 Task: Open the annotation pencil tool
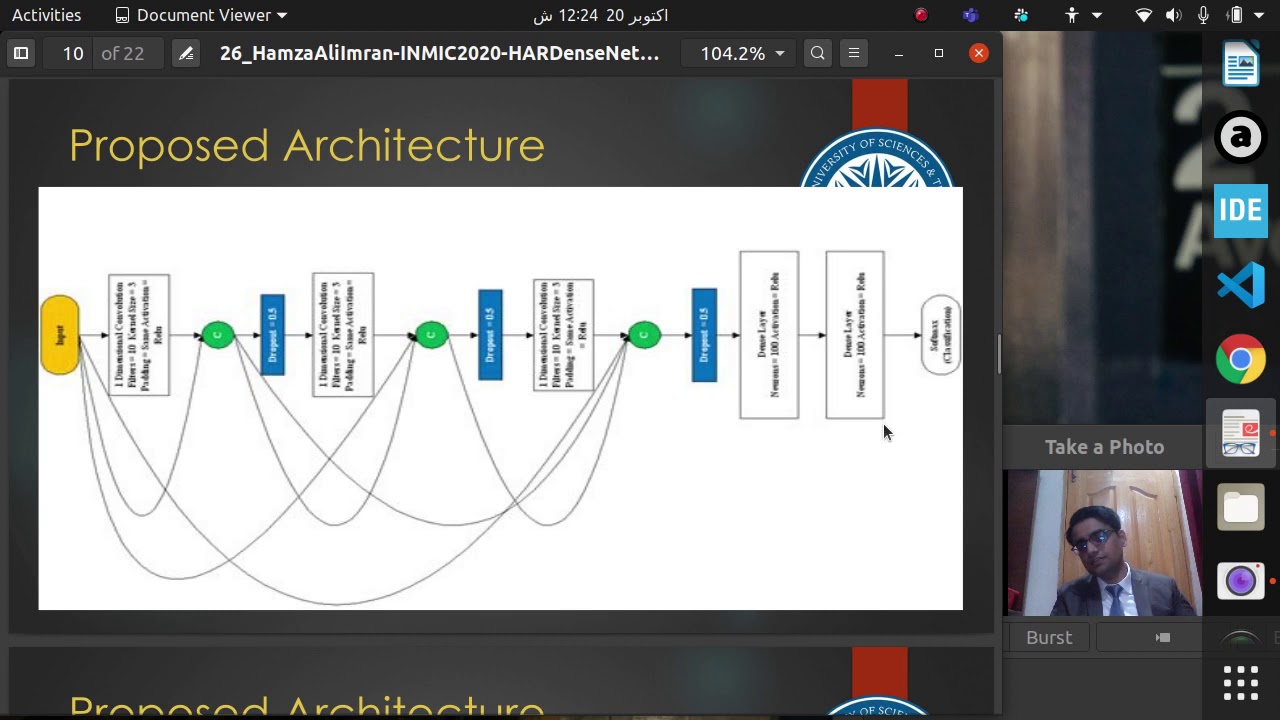pos(186,53)
